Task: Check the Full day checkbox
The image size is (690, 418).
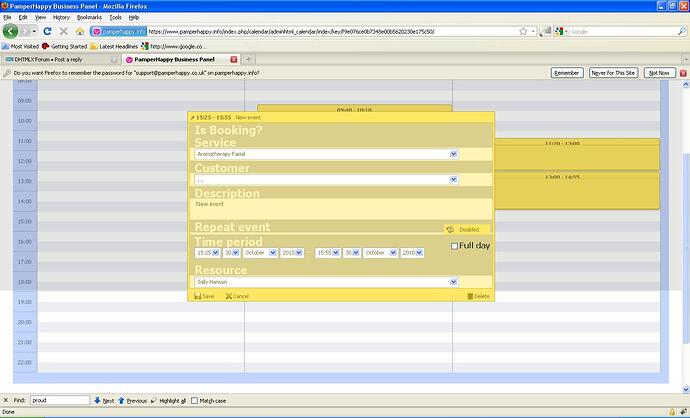Action: pyautogui.click(x=454, y=246)
